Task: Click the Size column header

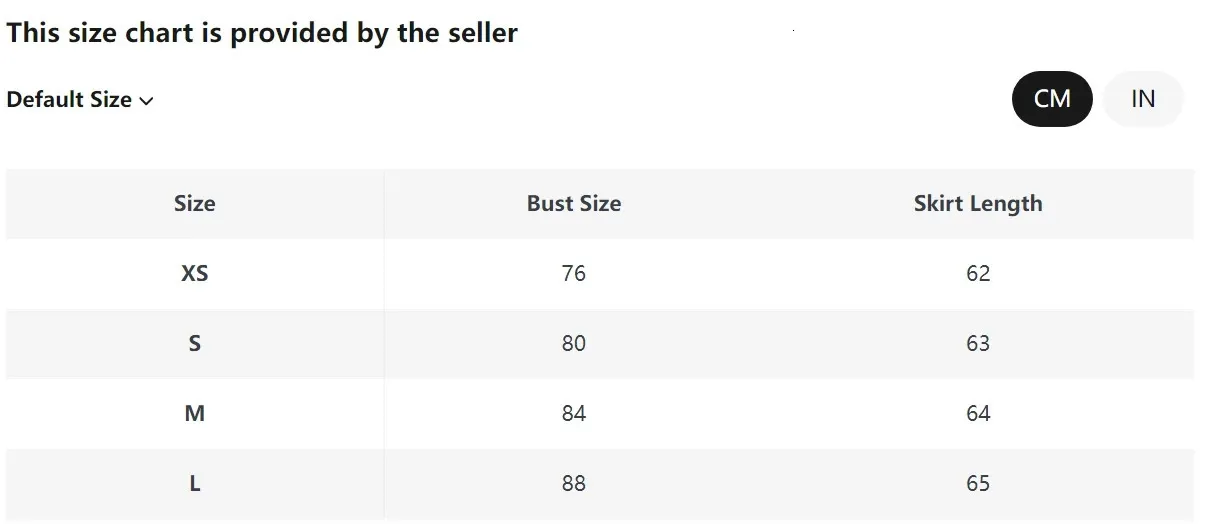Action: click(x=194, y=204)
